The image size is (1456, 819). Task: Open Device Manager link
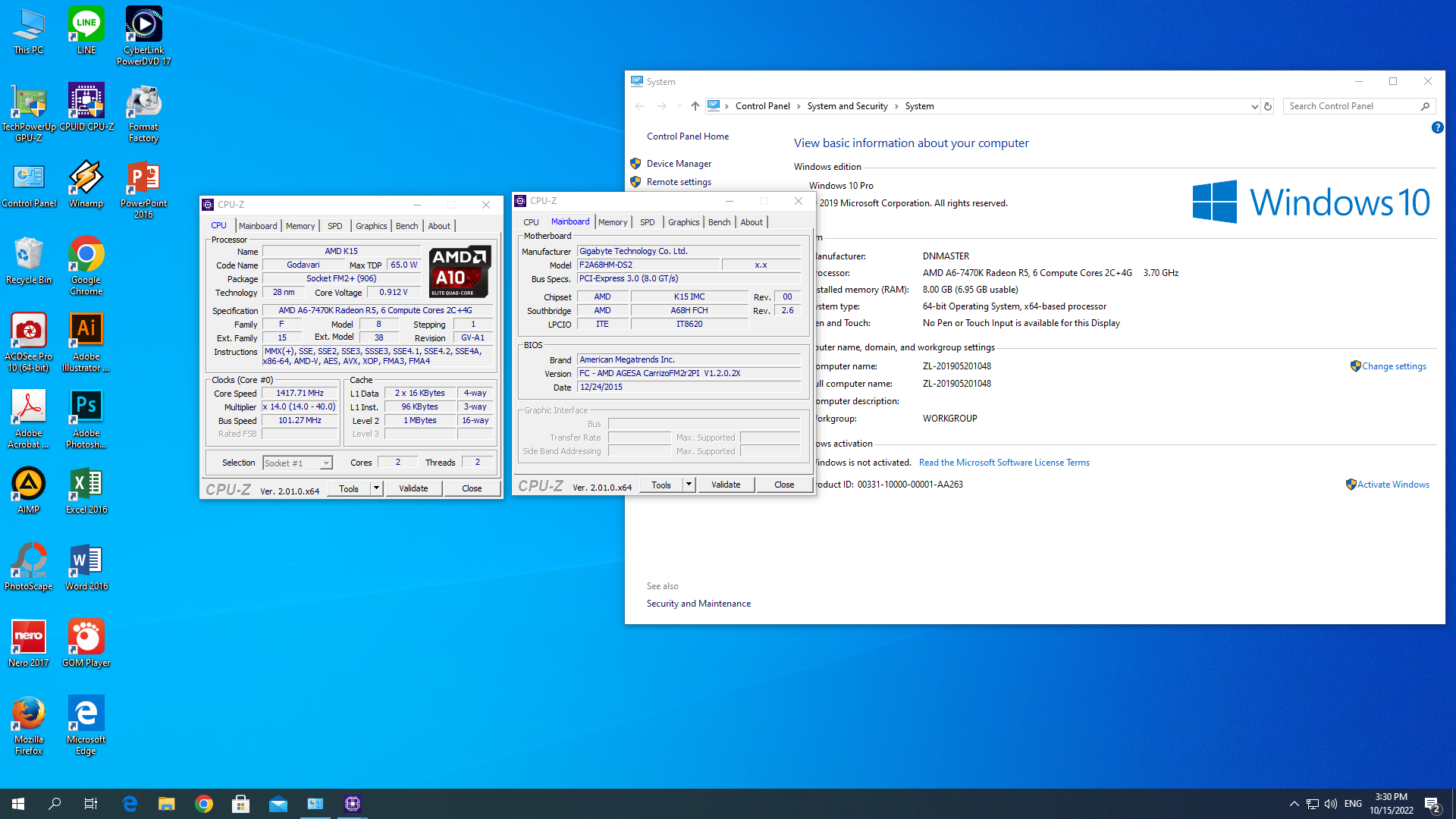pos(679,164)
